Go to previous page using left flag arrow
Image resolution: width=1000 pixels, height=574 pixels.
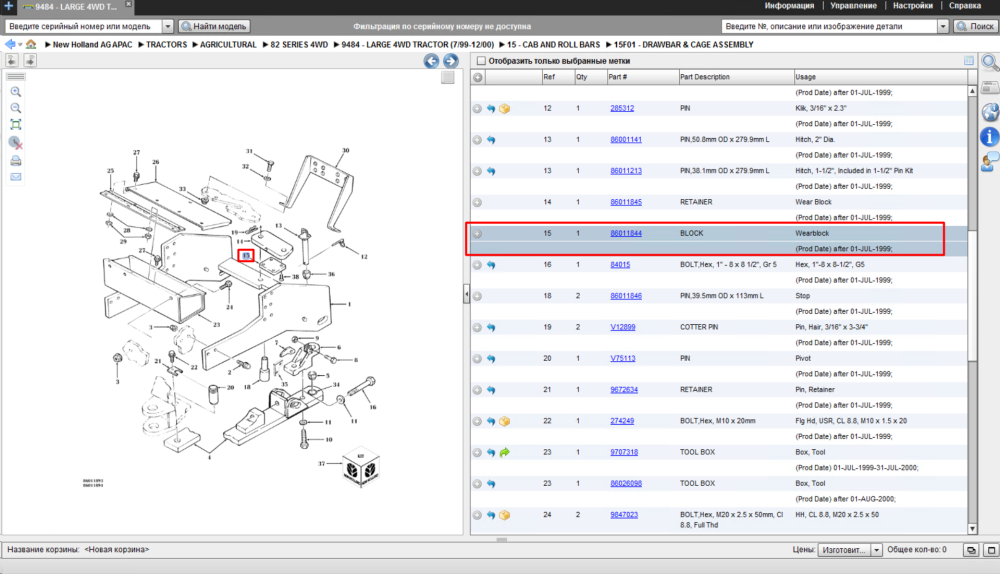point(12,60)
